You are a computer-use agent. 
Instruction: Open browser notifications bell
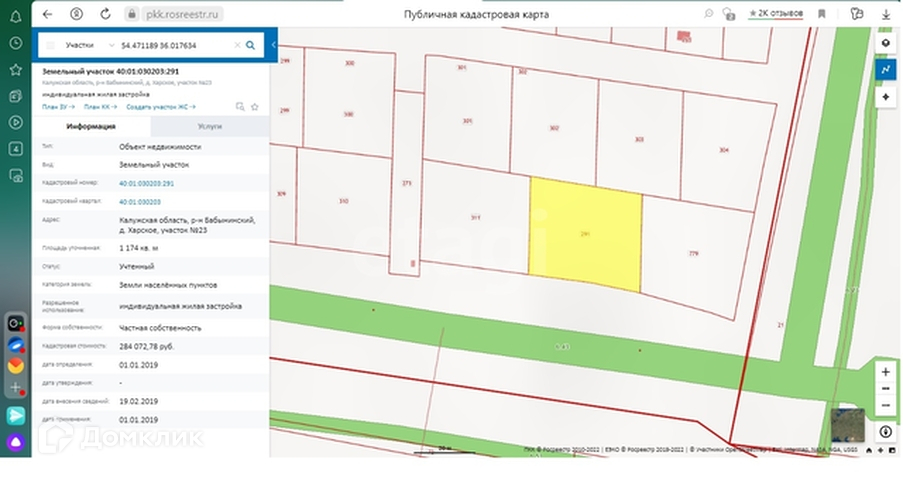tap(16, 17)
